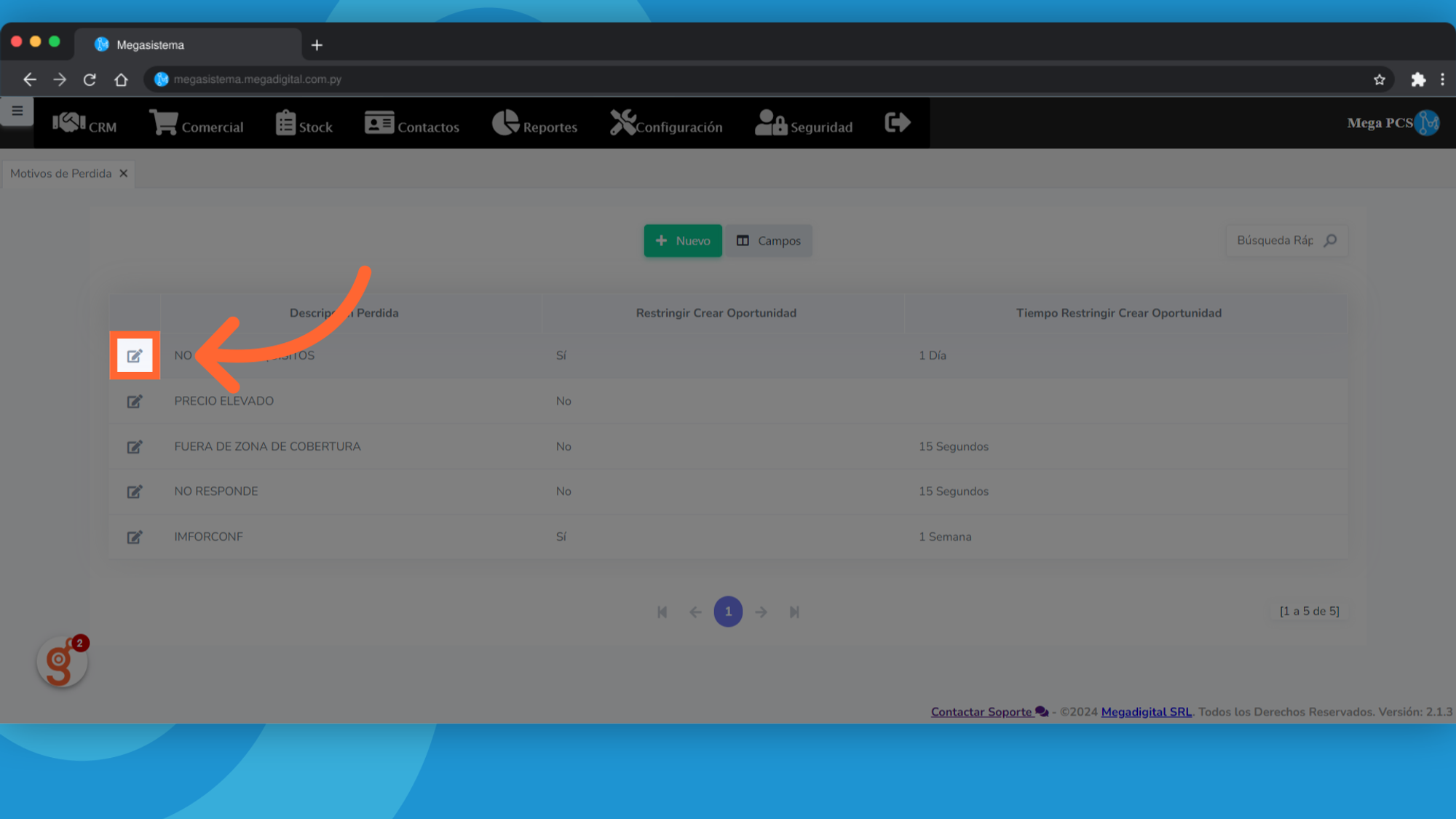Image resolution: width=1456 pixels, height=819 pixels.
Task: Go back in browser history
Action: [30, 79]
